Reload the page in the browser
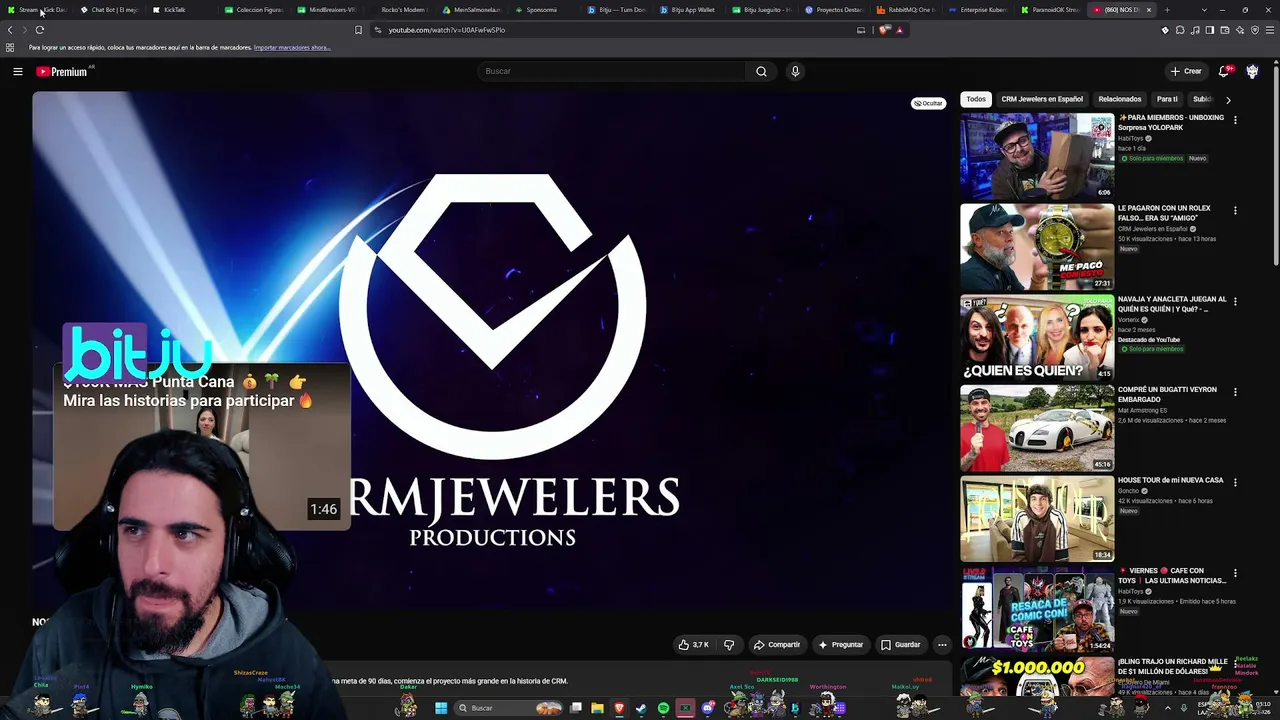1280x720 pixels. pyautogui.click(x=39, y=30)
